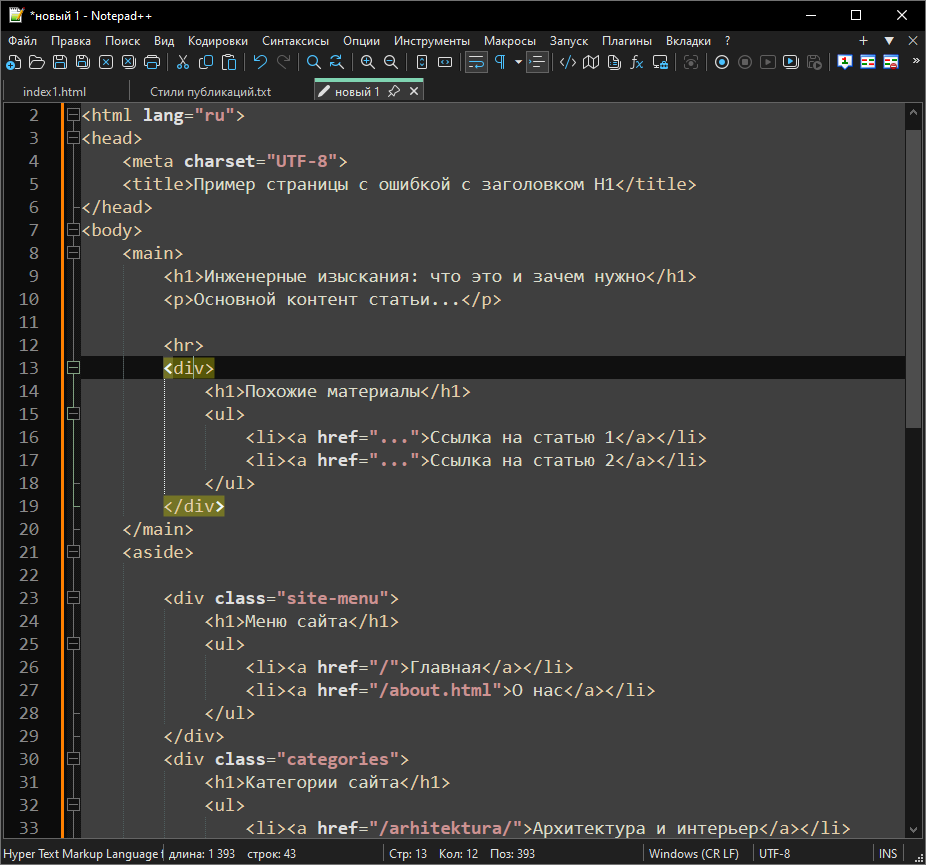Click the Cut scissors icon

click(183, 62)
